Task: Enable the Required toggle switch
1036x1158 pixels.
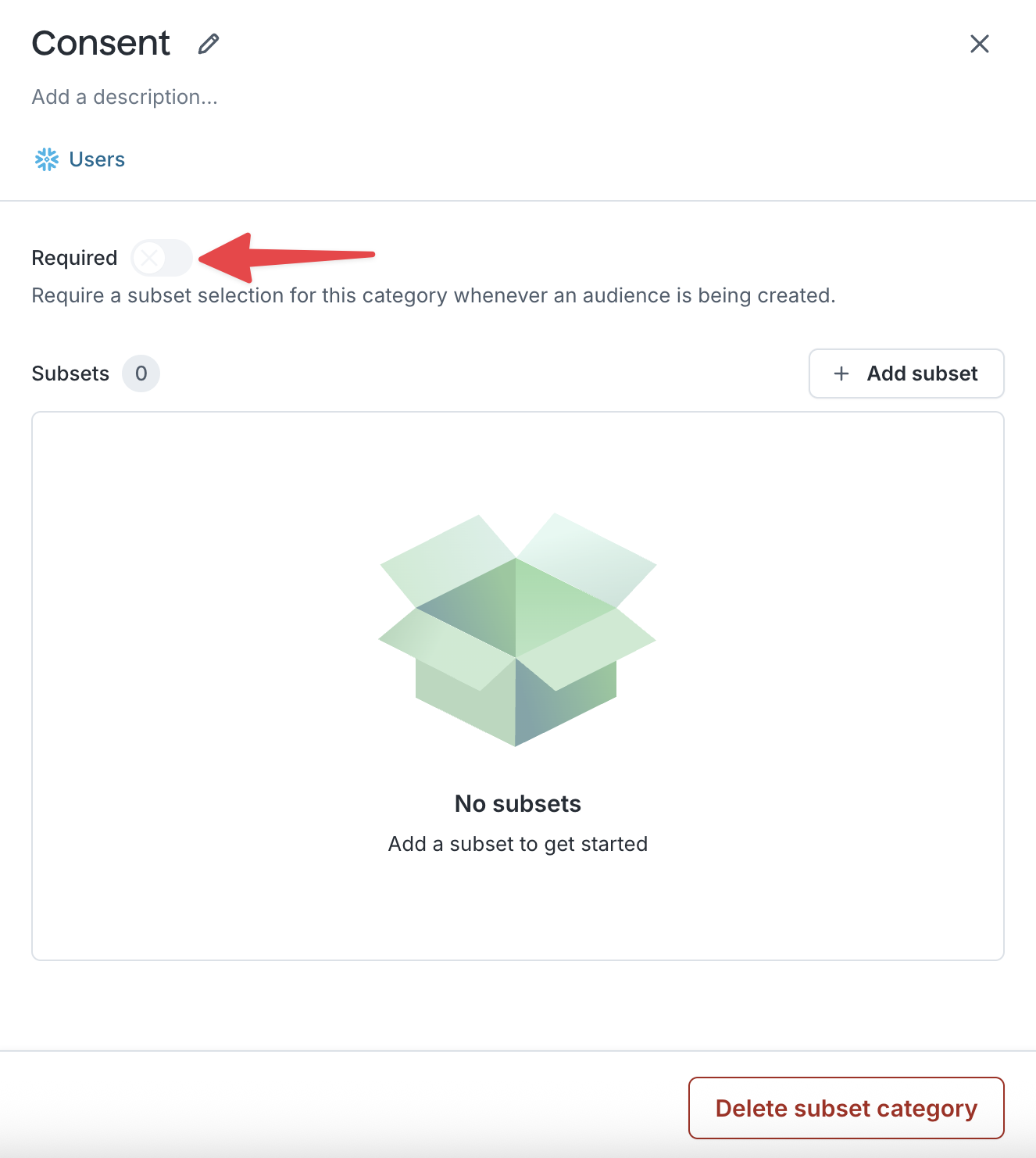Action: point(162,258)
